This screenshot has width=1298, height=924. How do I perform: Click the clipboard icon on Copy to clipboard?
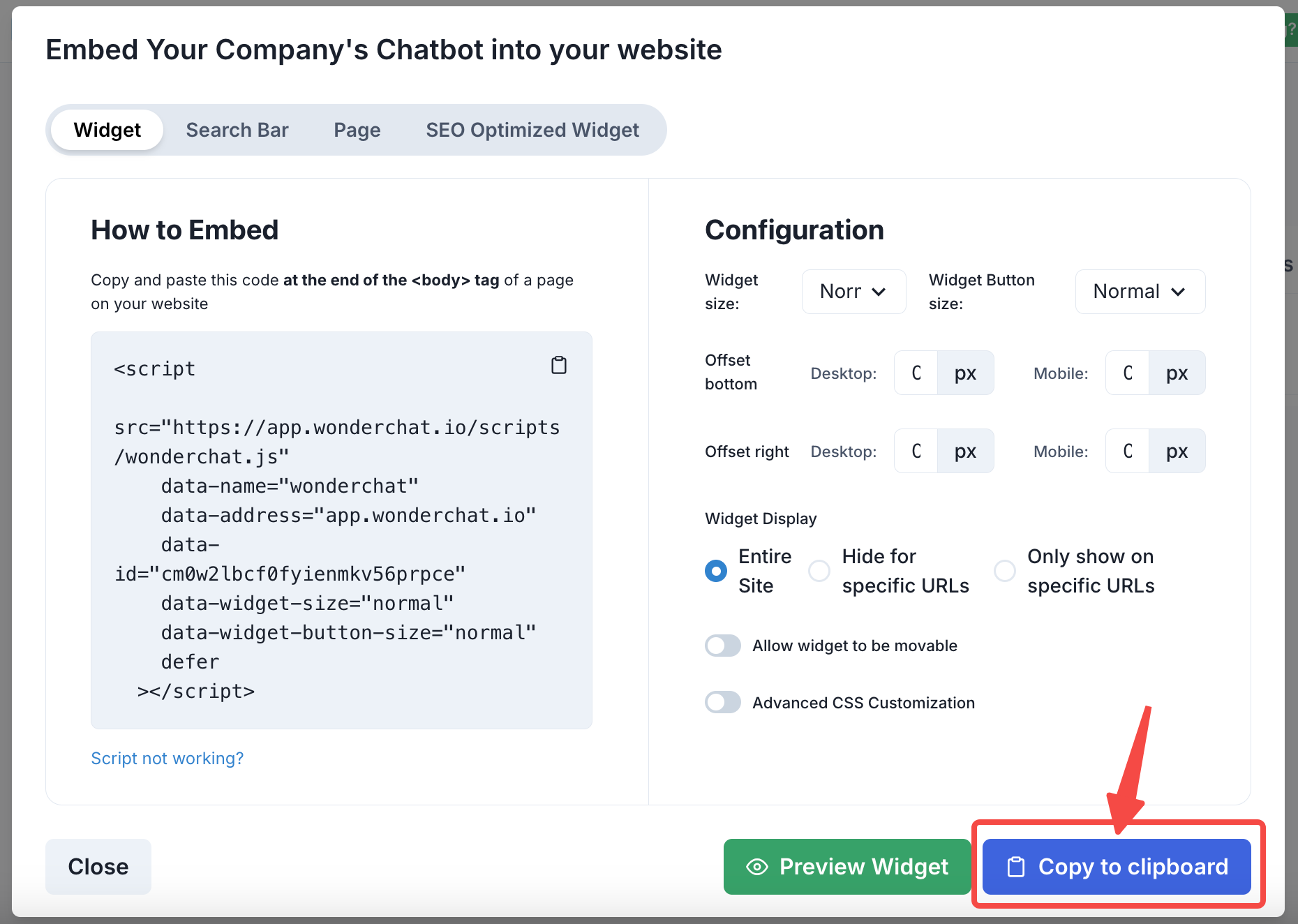[x=1016, y=867]
